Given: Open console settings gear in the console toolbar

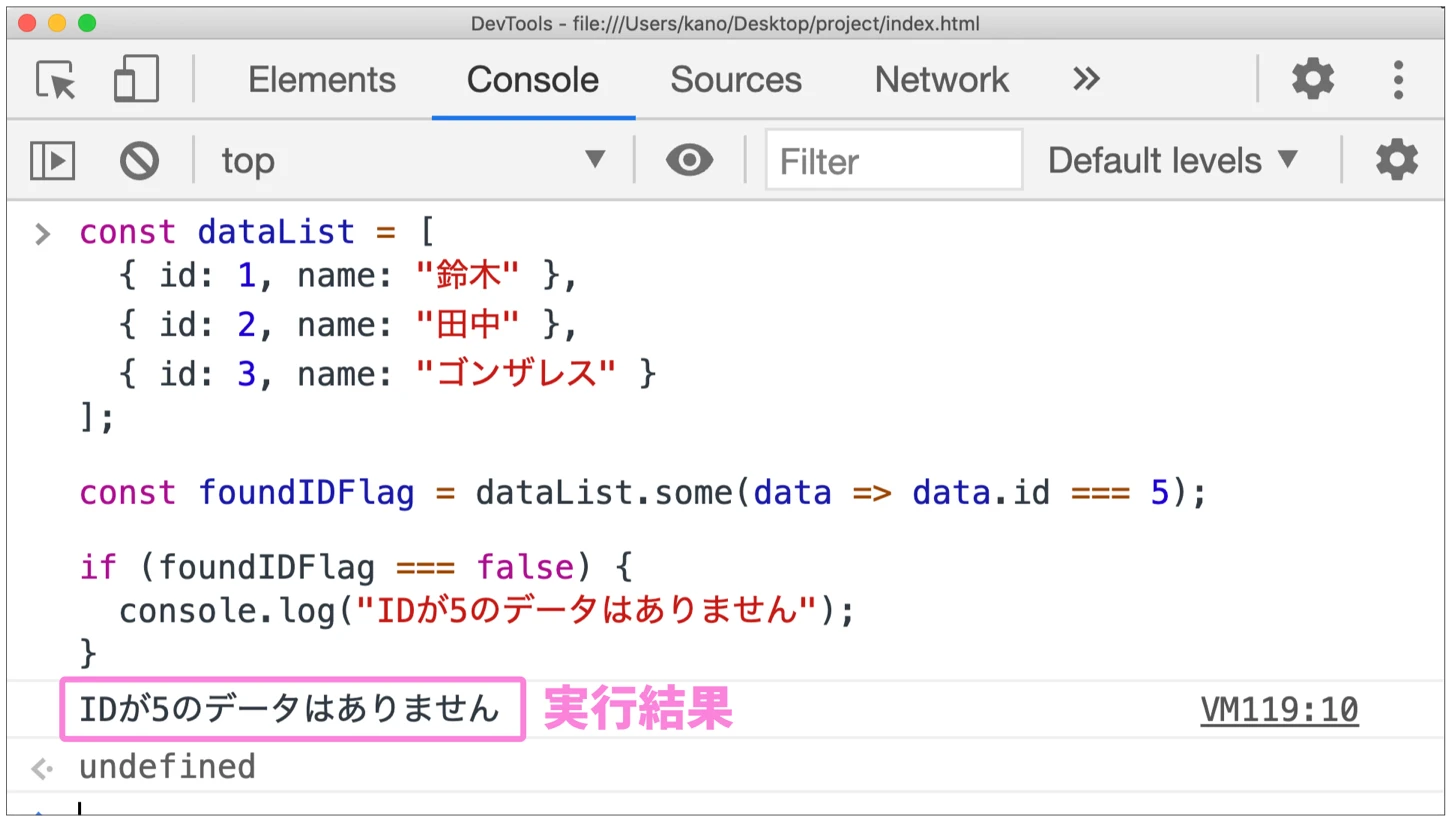Looking at the screenshot, I should (x=1396, y=160).
